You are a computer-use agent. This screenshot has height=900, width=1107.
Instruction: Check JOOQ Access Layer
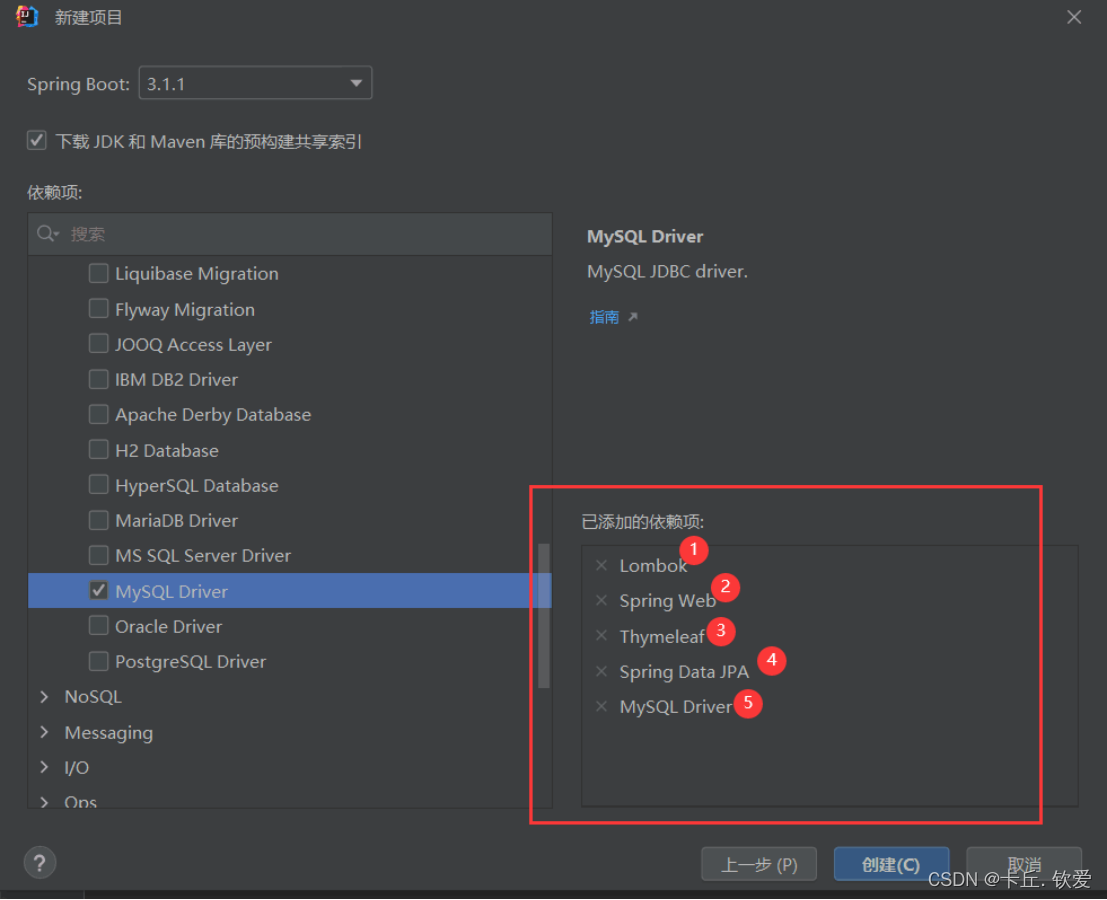98,344
